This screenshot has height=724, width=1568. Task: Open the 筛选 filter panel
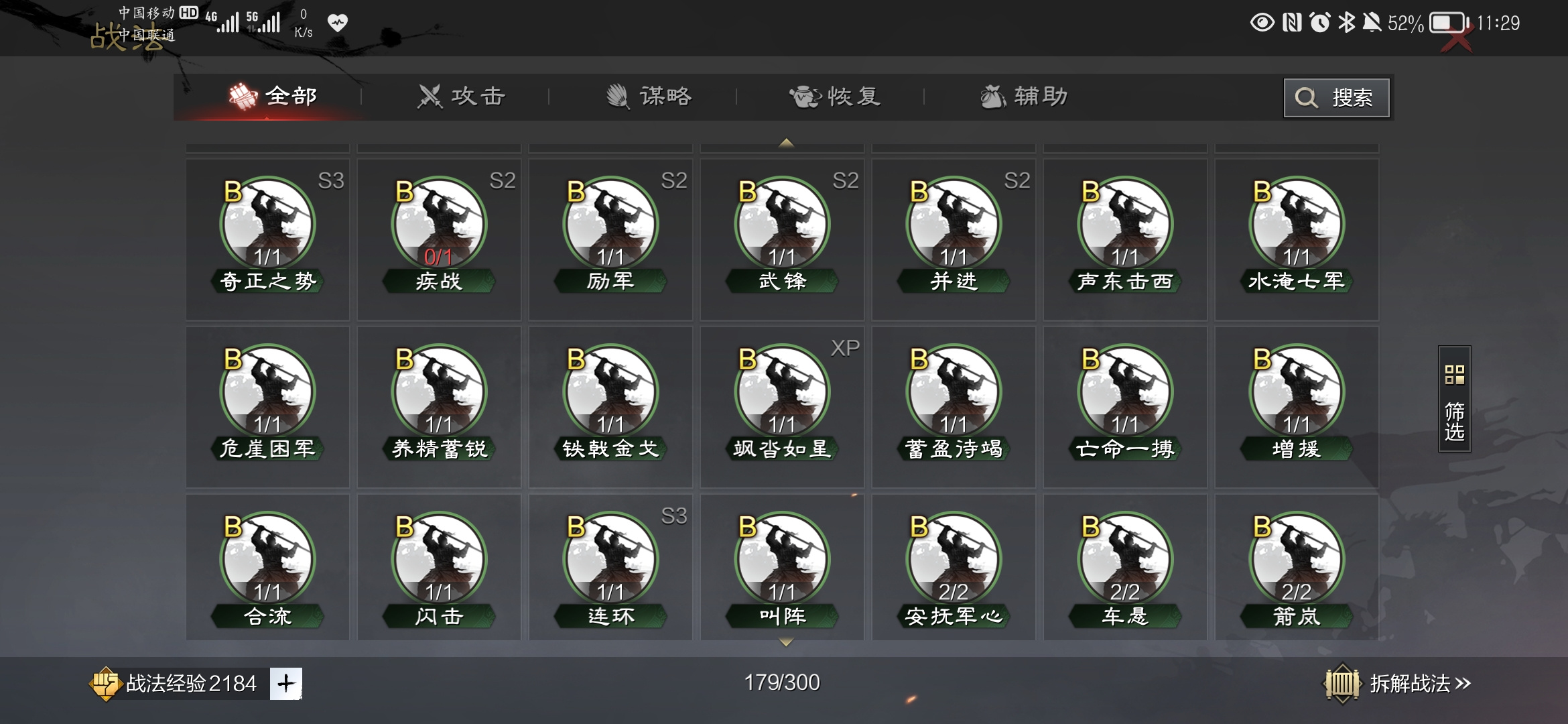[1454, 399]
